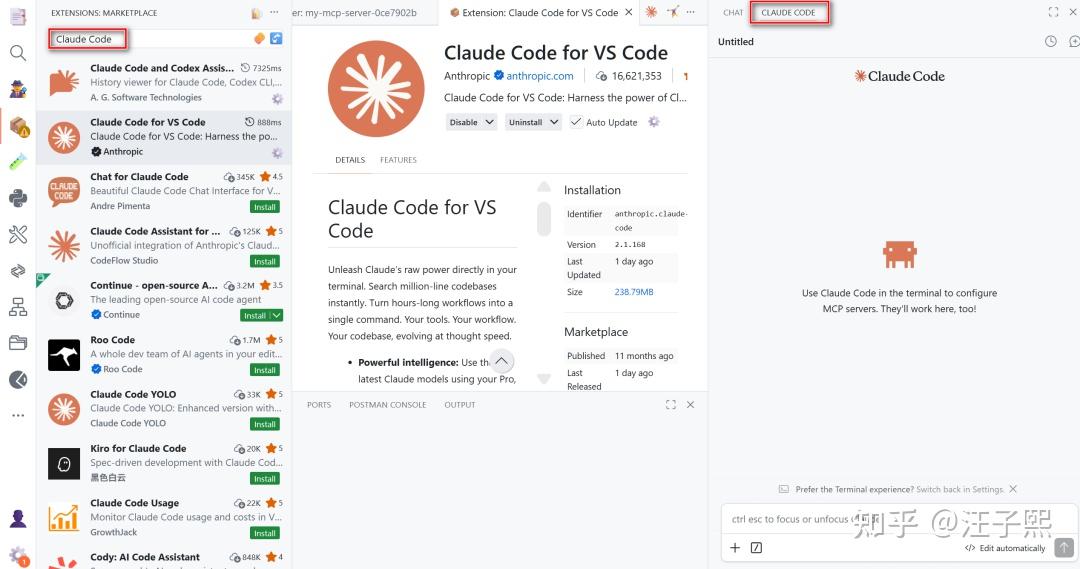1080x569 pixels.
Task: Open session history clock icon in Claude panel
Action: (x=1050, y=41)
